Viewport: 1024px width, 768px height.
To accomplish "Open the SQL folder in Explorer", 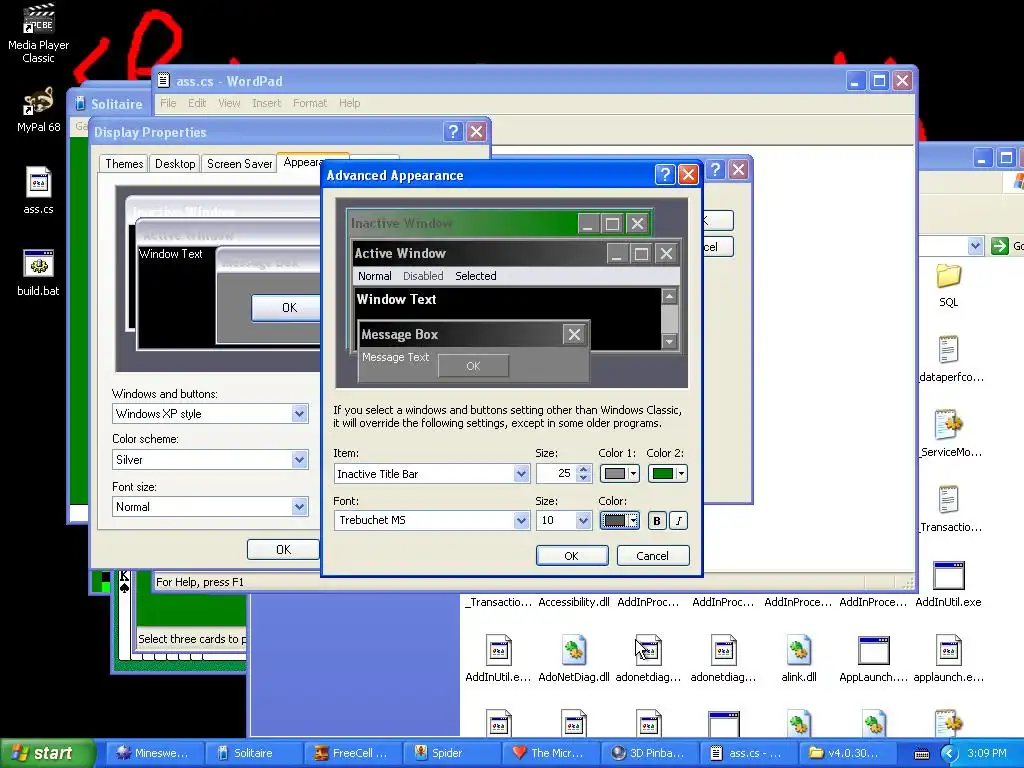I will (948, 285).
